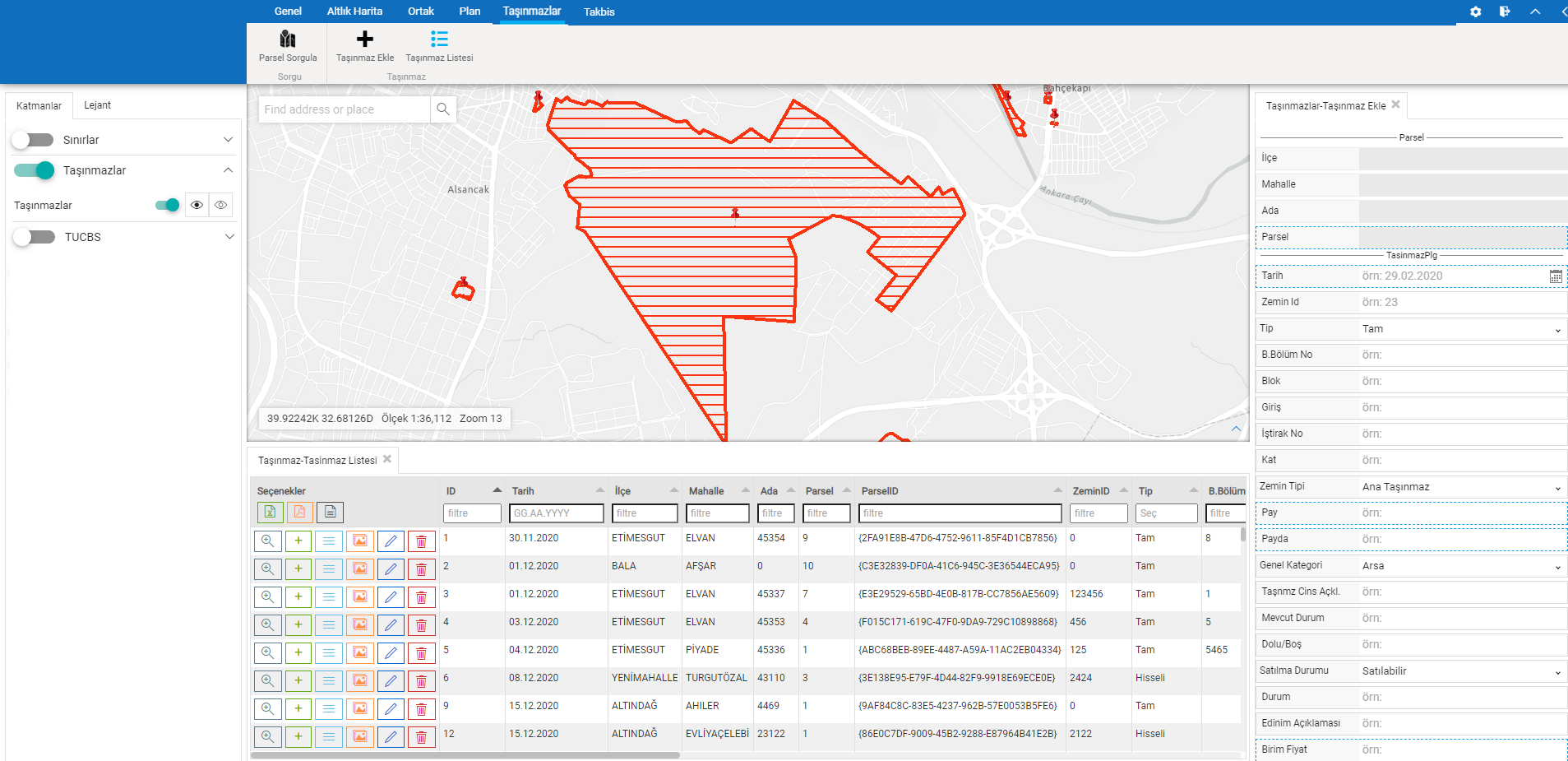Toggle the Sınırlar layer switch
Screen dimensions: 1568x761
[x=34, y=140]
